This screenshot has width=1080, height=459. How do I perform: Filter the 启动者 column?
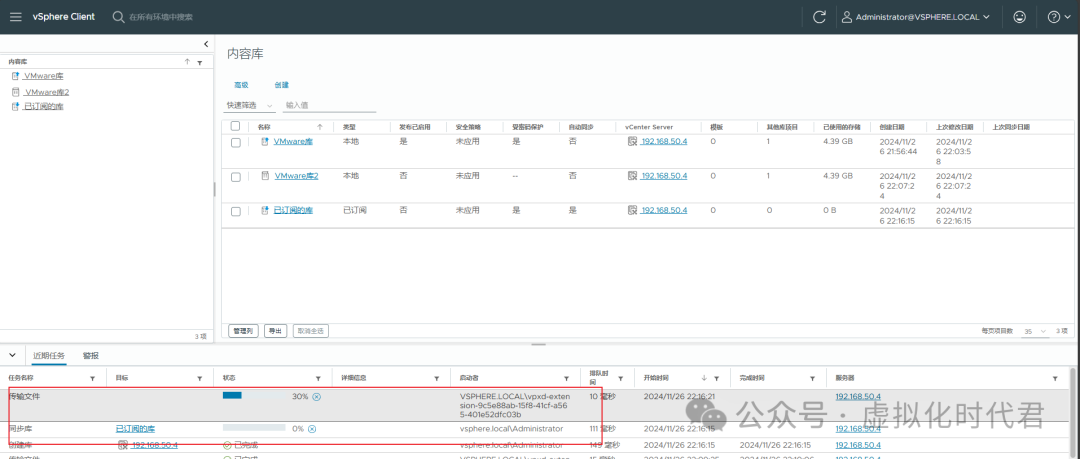click(566, 378)
